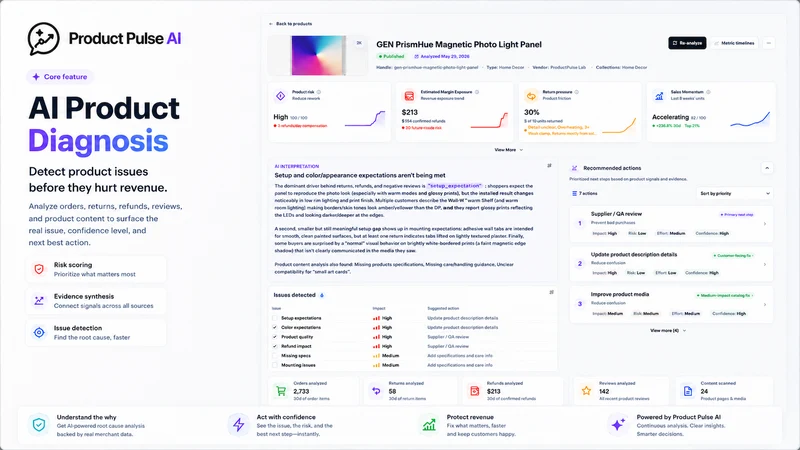Click the Orders analyzed cart icon
This screenshot has height=450, width=800.
(x=281, y=391)
